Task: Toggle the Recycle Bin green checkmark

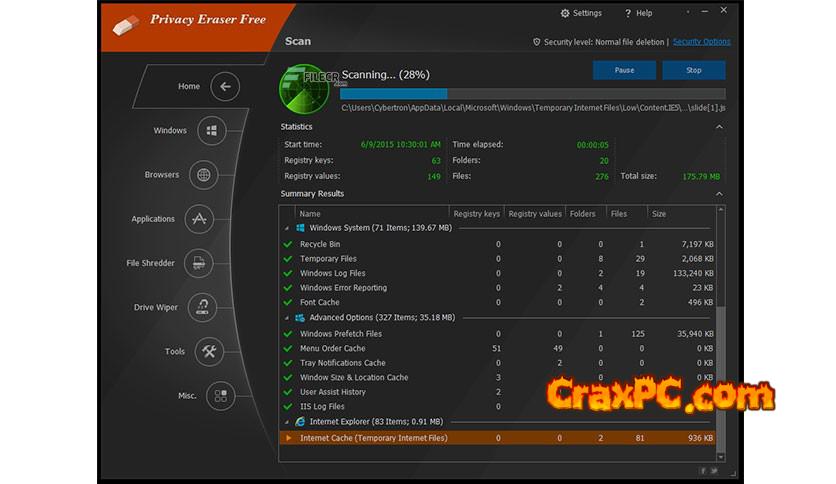Action: 288,244
